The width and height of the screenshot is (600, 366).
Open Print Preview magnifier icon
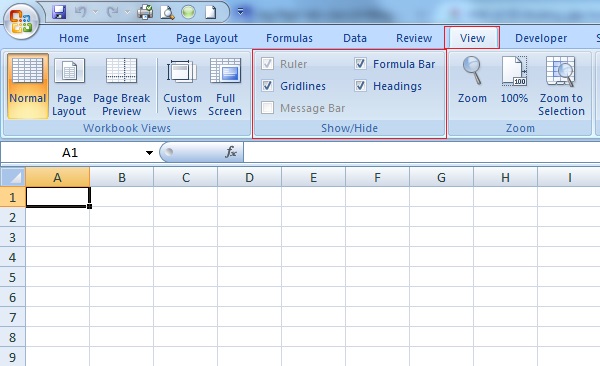(x=167, y=12)
